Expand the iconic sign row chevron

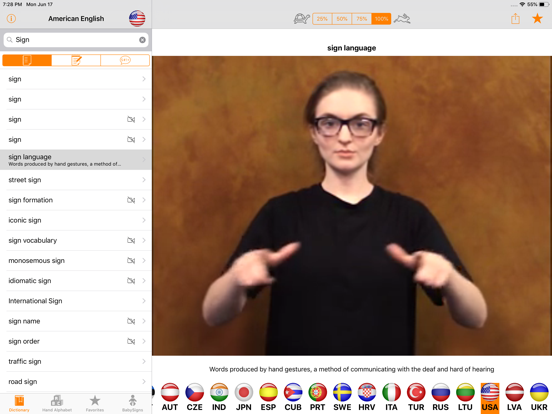144,220
